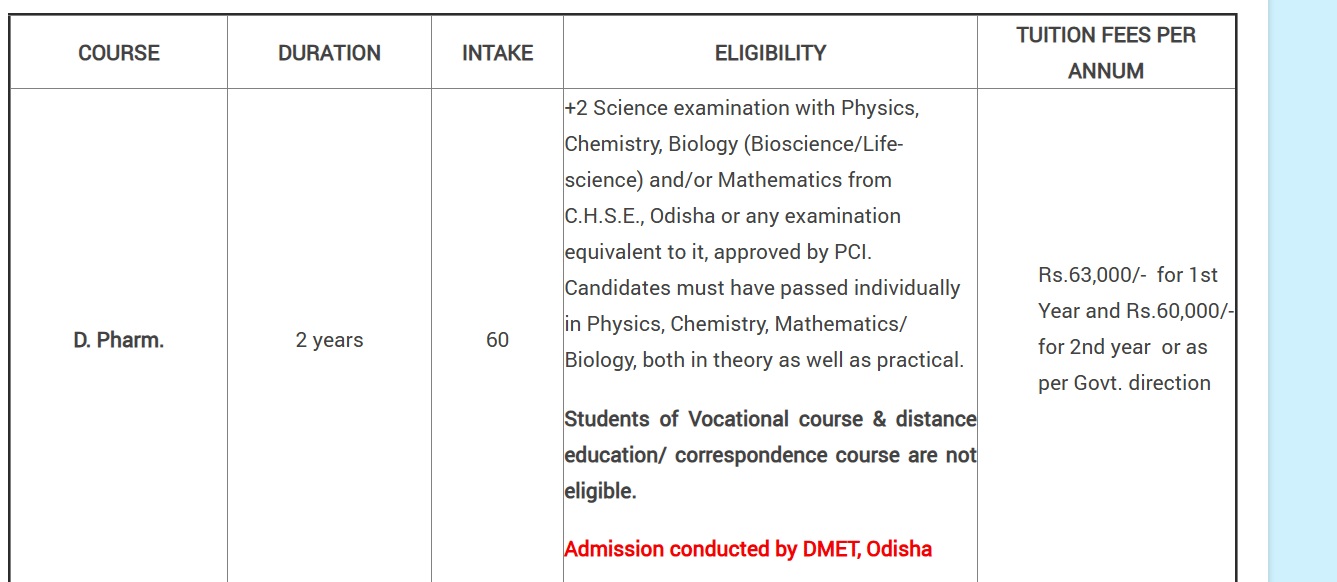This screenshot has width=1337, height=582.
Task: Click the bold word eligible.
Action: [600, 491]
